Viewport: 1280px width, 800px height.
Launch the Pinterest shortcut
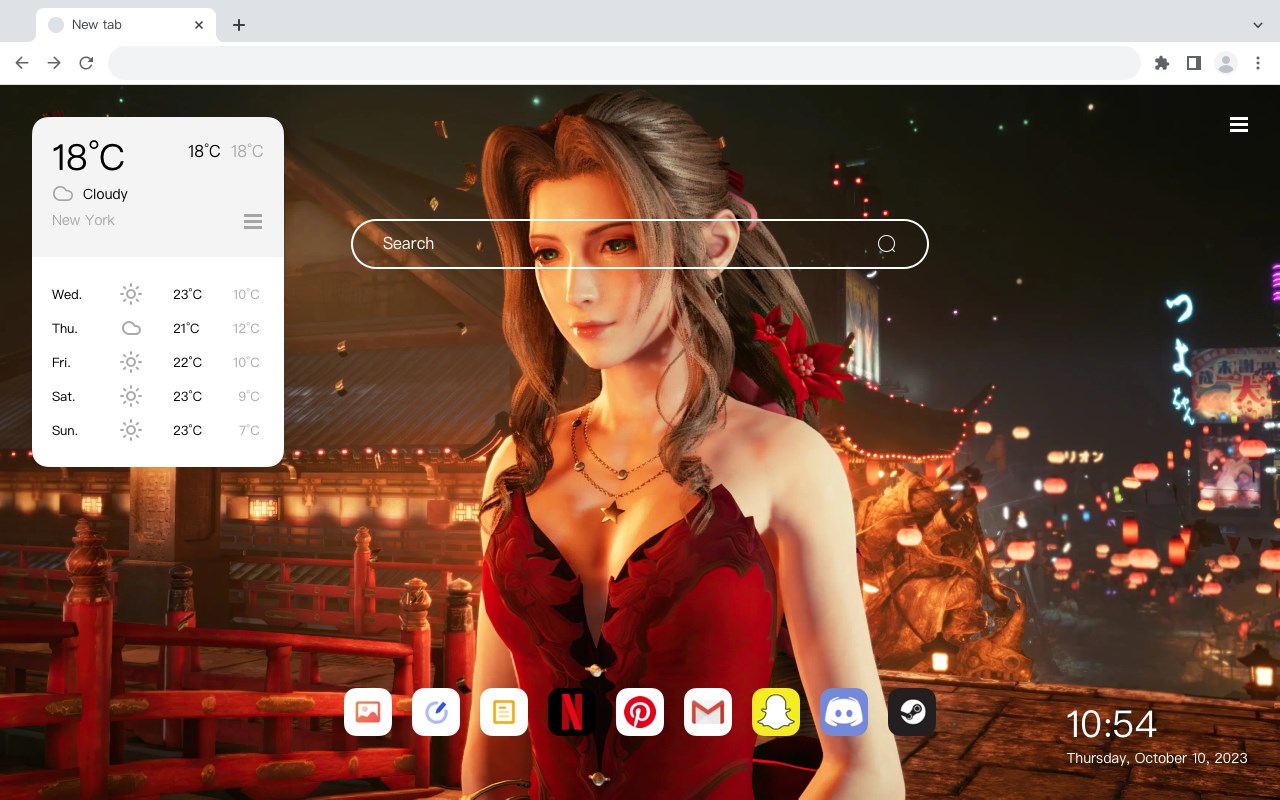pos(640,712)
